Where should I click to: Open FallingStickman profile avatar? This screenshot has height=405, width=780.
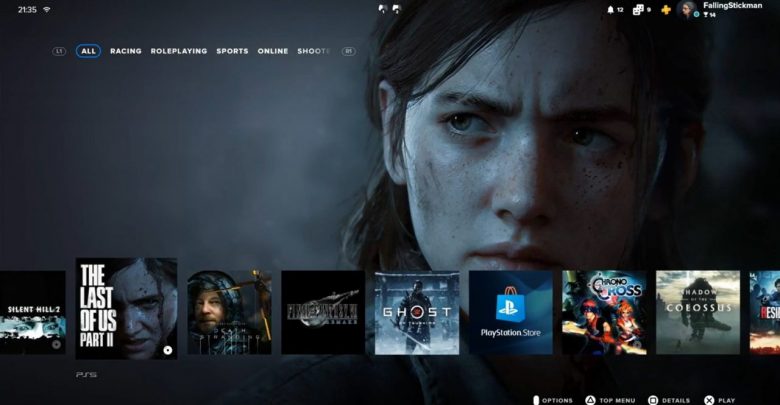tap(686, 10)
